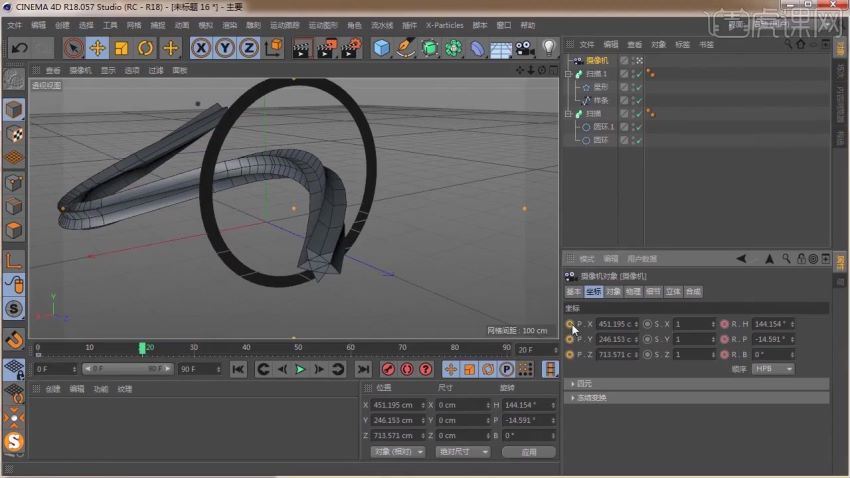Open the green Subdivision generator icon
Screen dimensions: 850x478
[x=429, y=48]
